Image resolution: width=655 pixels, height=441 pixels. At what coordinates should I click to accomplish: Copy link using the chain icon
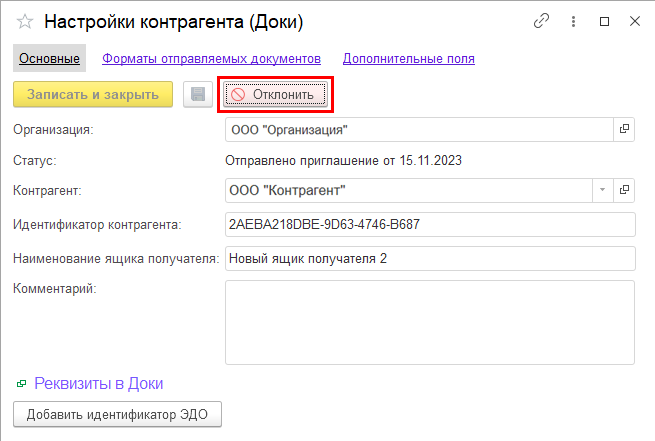(x=541, y=21)
